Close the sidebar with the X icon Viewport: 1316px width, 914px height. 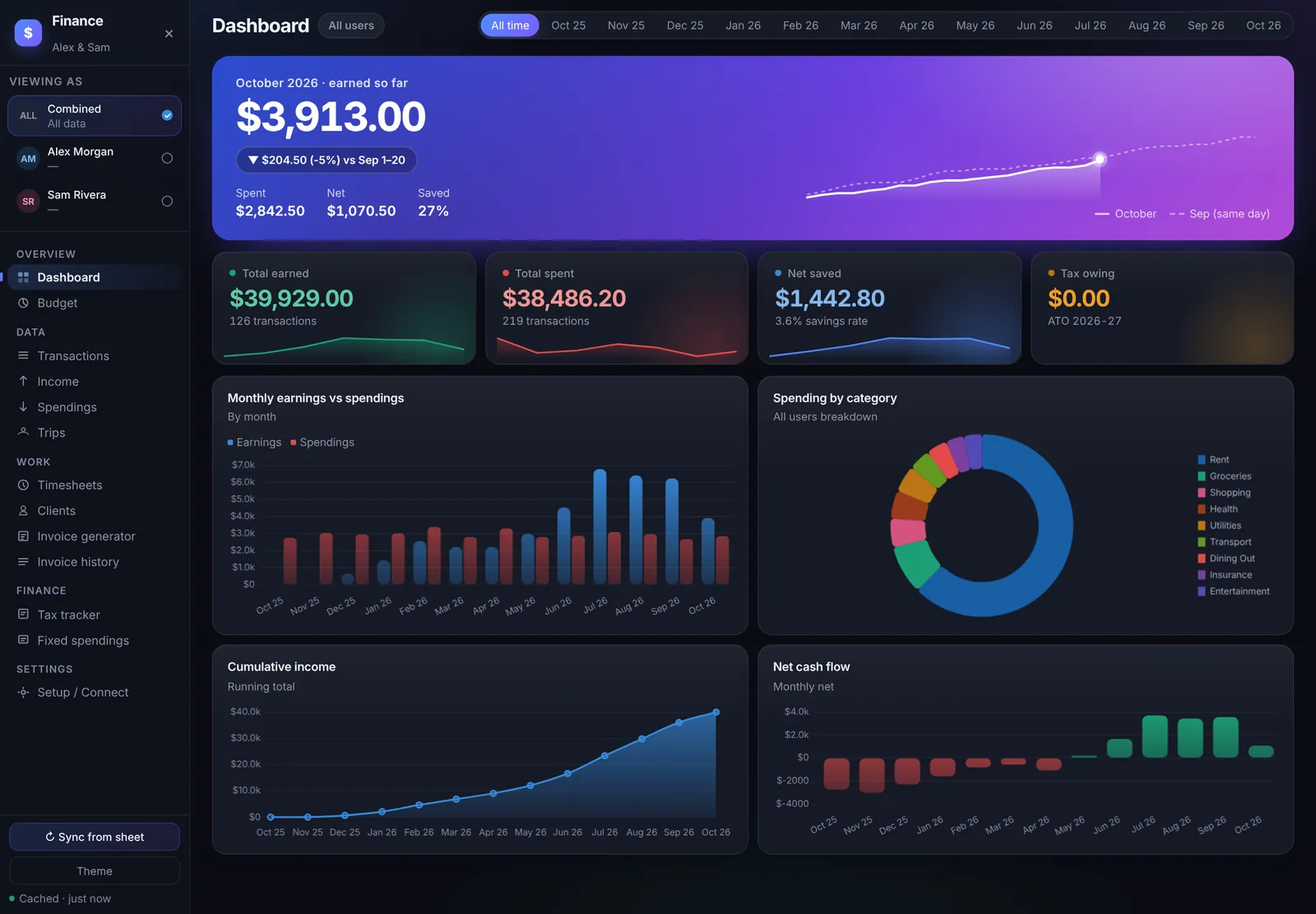point(169,34)
